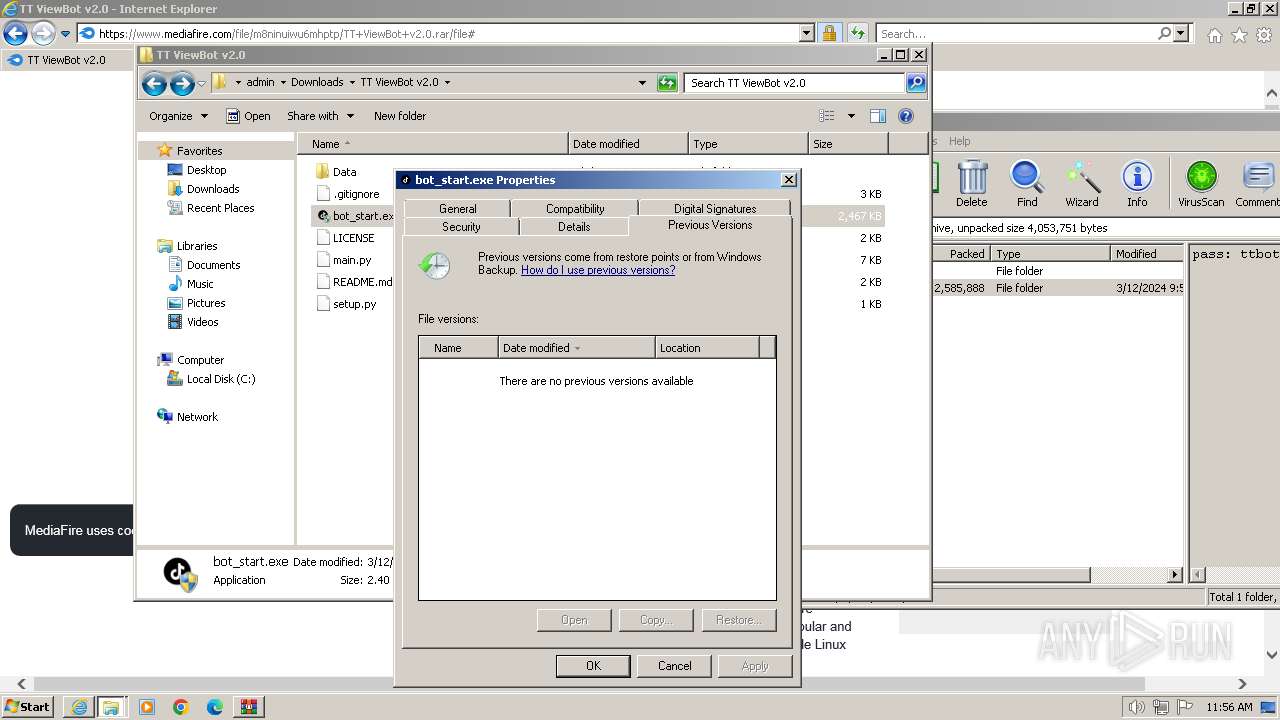Open 'How do I use previous versions?' link

tap(598, 270)
